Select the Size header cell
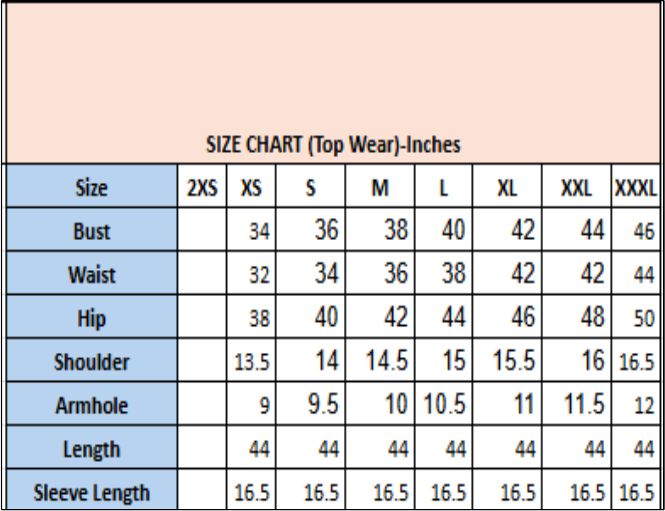The width and height of the screenshot is (665, 511). point(91,186)
